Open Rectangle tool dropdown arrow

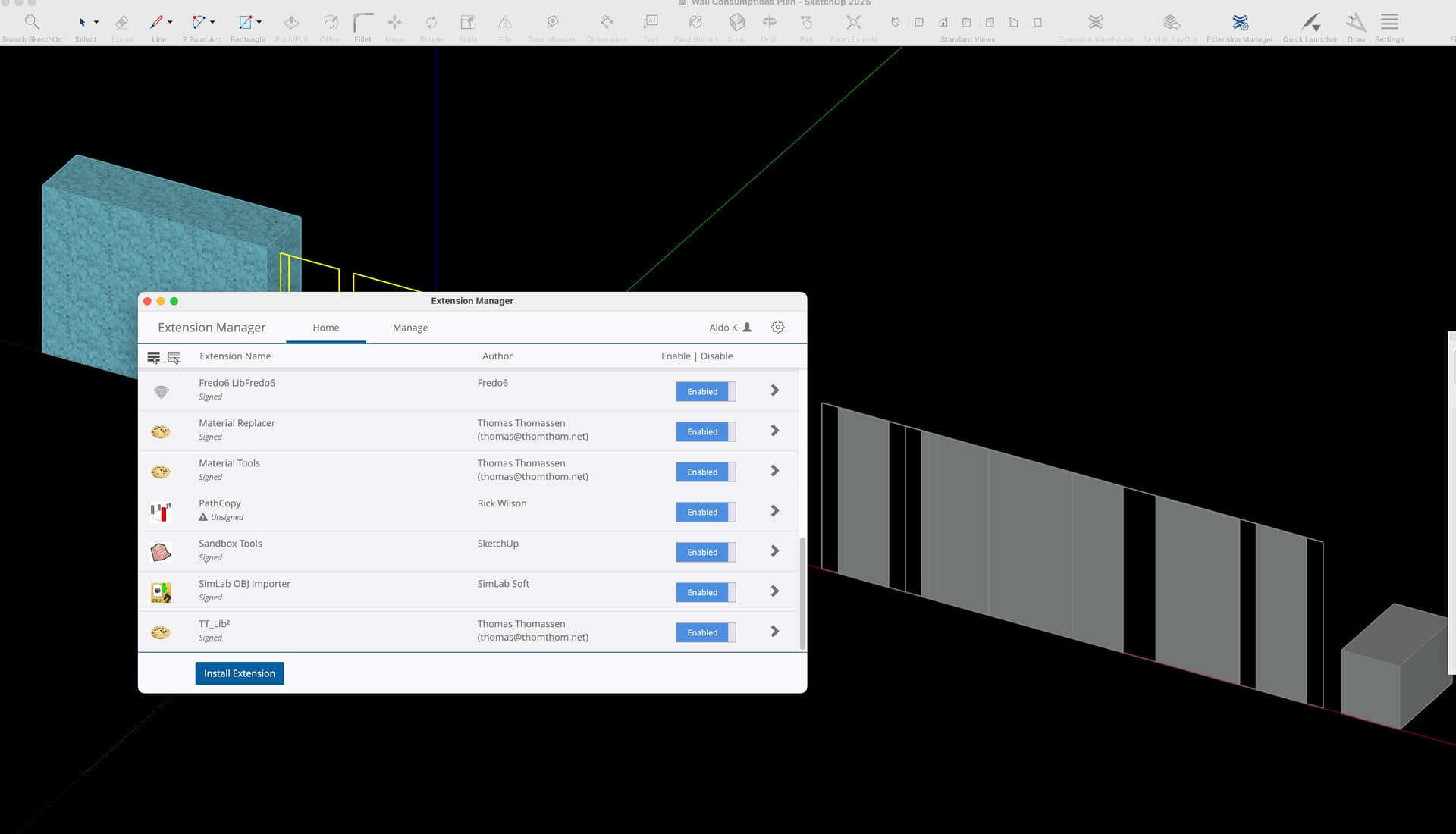point(259,23)
